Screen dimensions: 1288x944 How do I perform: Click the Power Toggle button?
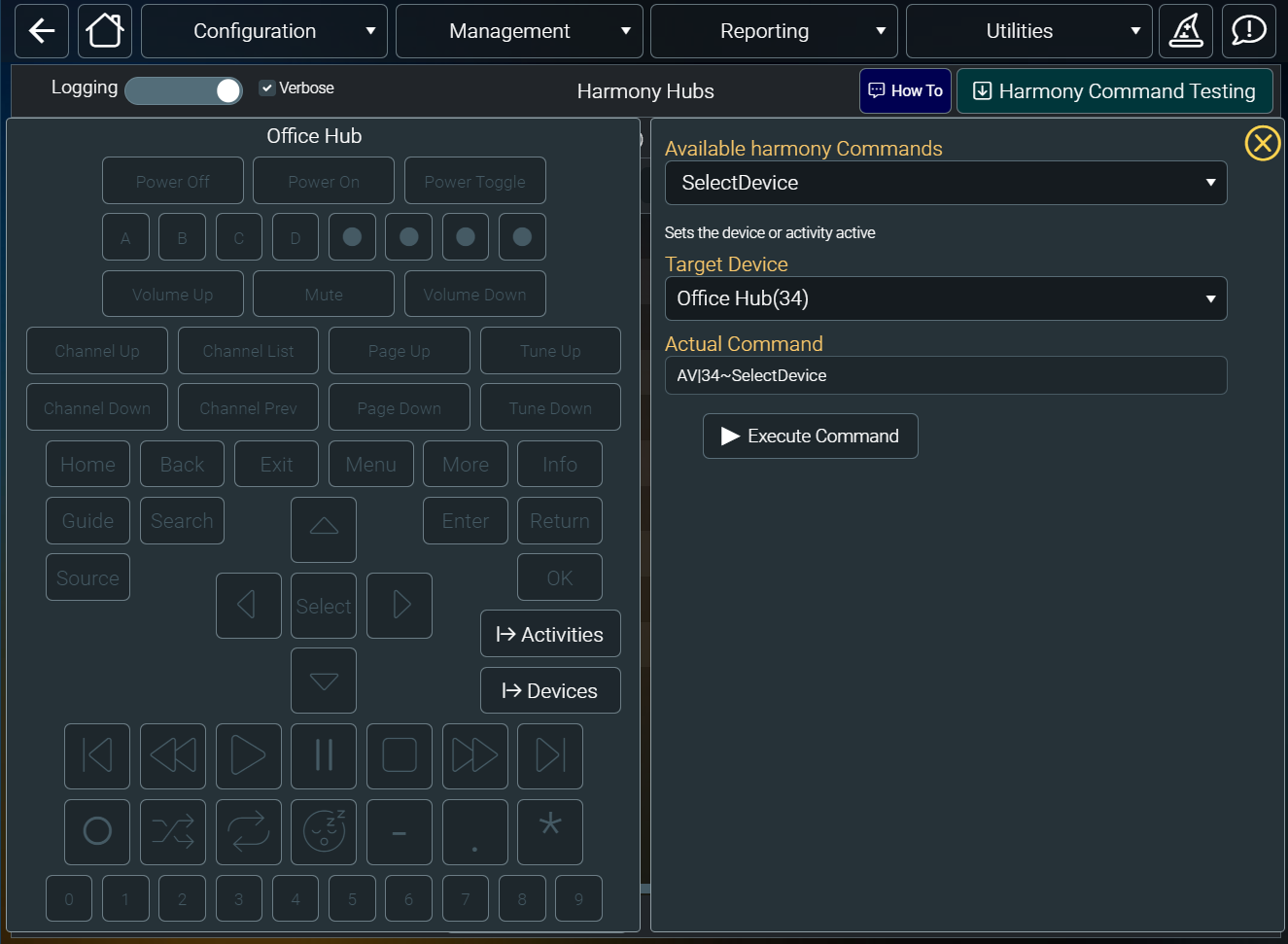click(475, 181)
